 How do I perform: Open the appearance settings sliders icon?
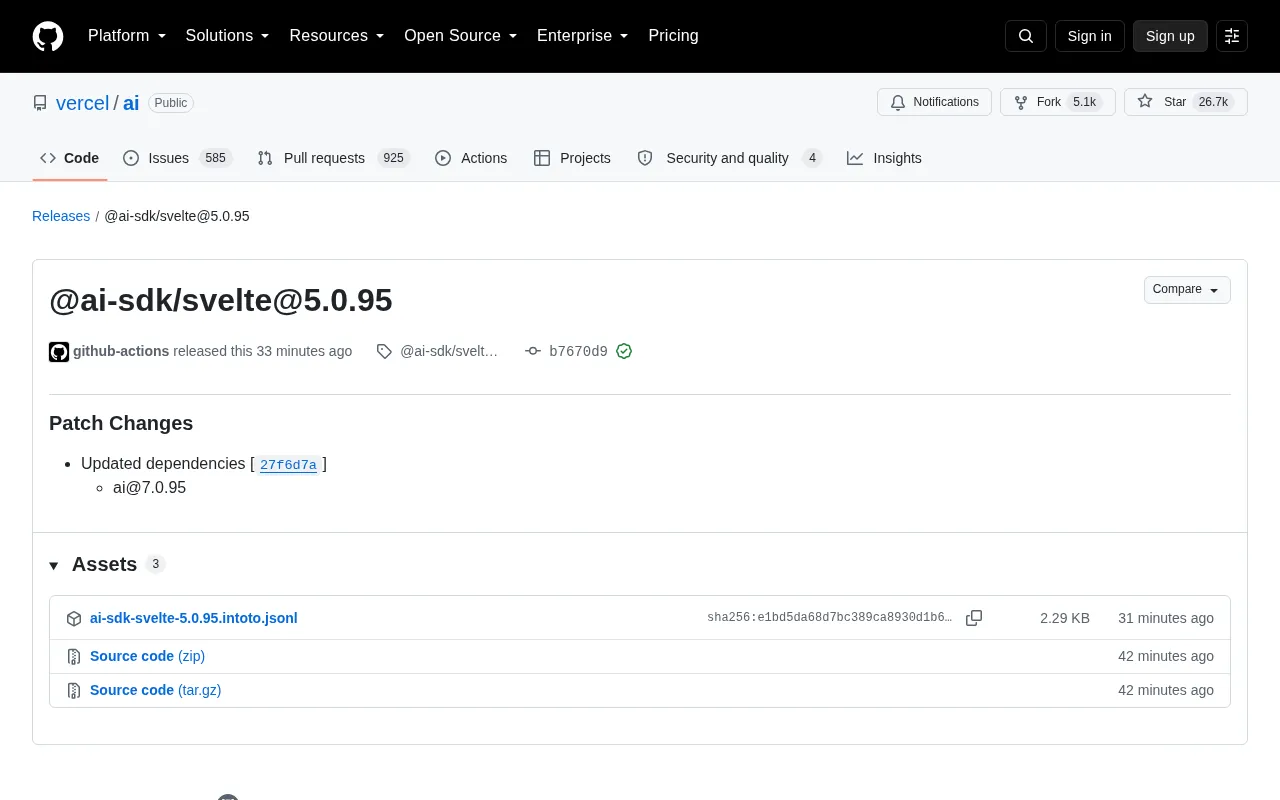(1232, 36)
